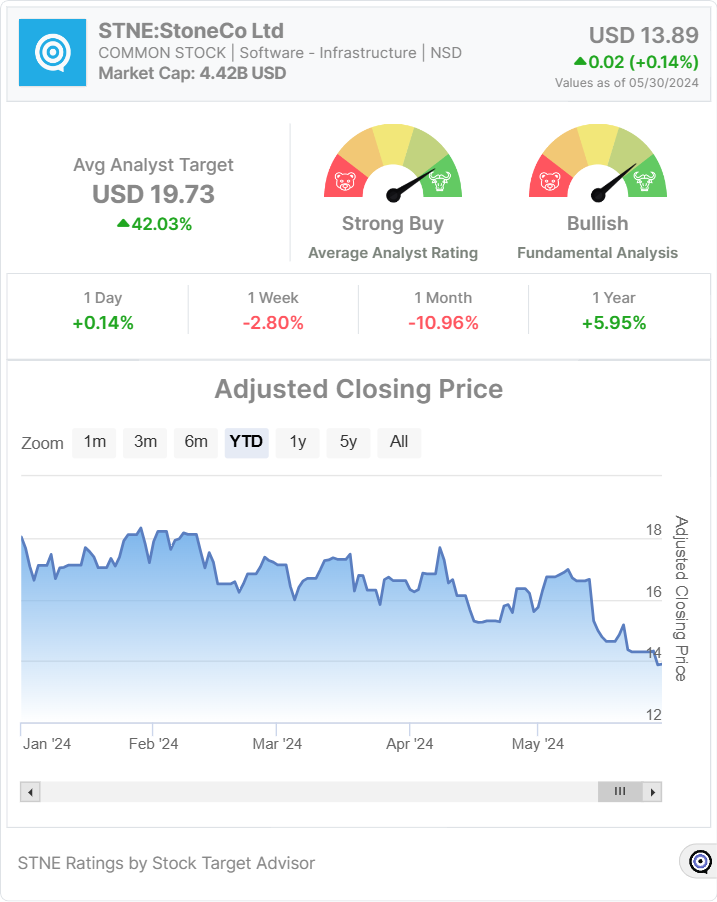Open the round chat widget icon
Image resolution: width=717 pixels, height=902 pixels.
(x=700, y=861)
